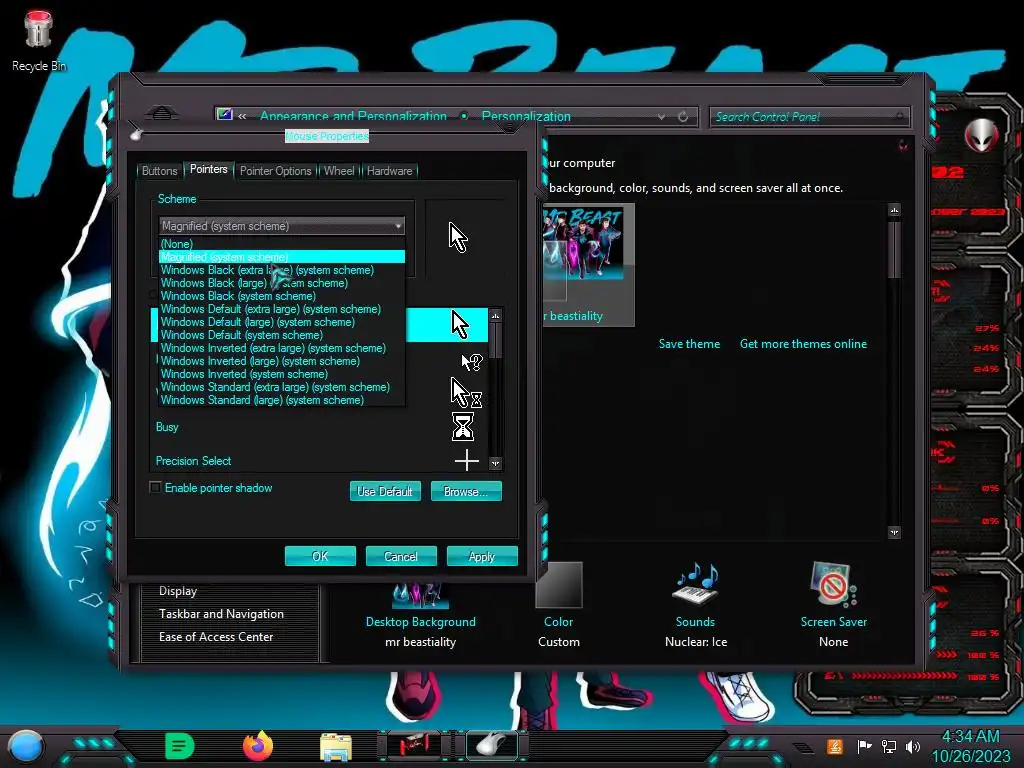Choose Windows Inverted (extra large) scheme
Viewport: 1024px width, 768px height.
pos(281,348)
